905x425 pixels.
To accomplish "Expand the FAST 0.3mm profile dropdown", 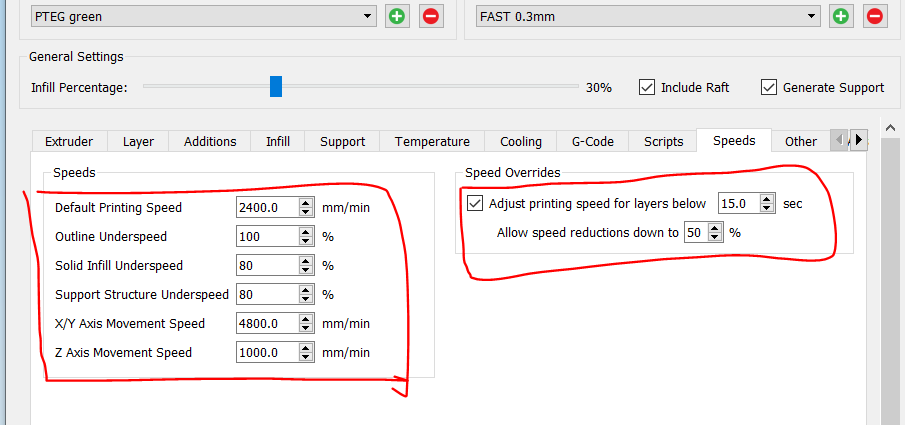I will pos(646,16).
